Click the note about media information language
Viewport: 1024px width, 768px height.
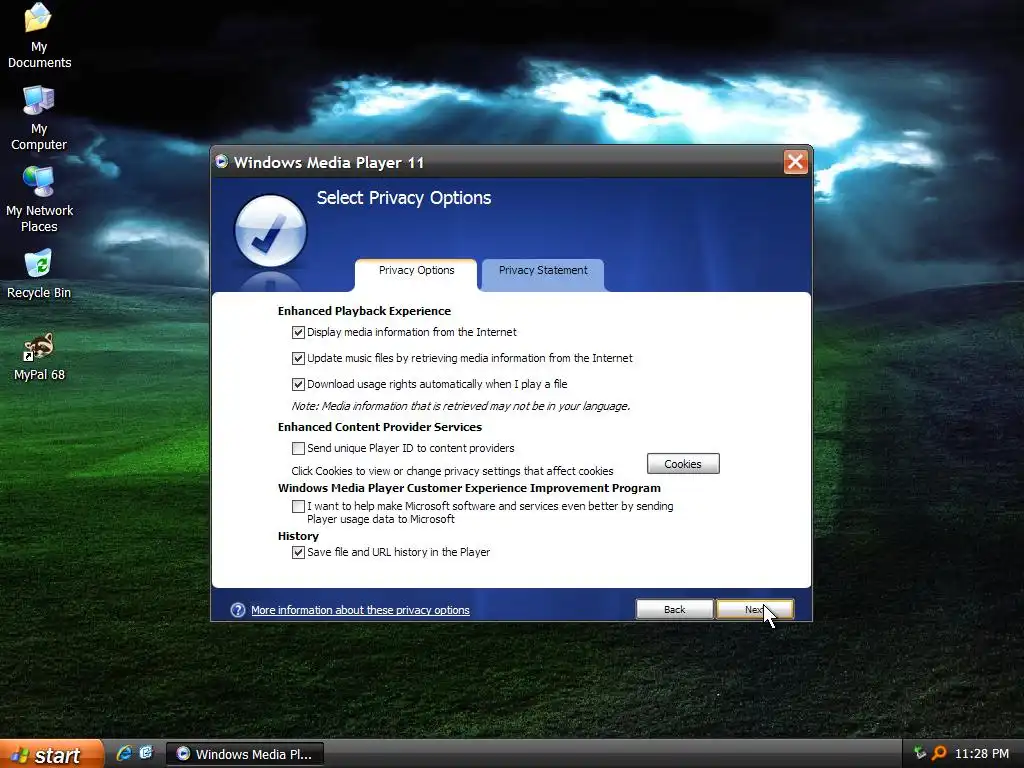460,406
